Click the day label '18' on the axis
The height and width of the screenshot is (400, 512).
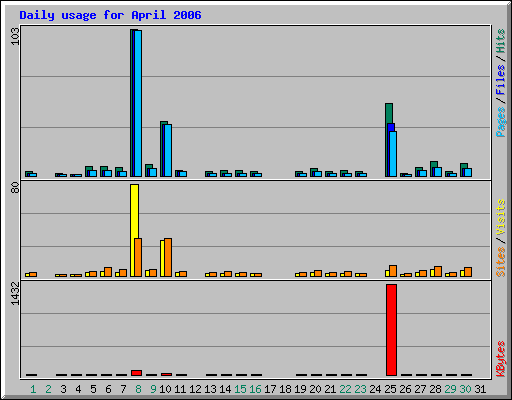click(285, 389)
